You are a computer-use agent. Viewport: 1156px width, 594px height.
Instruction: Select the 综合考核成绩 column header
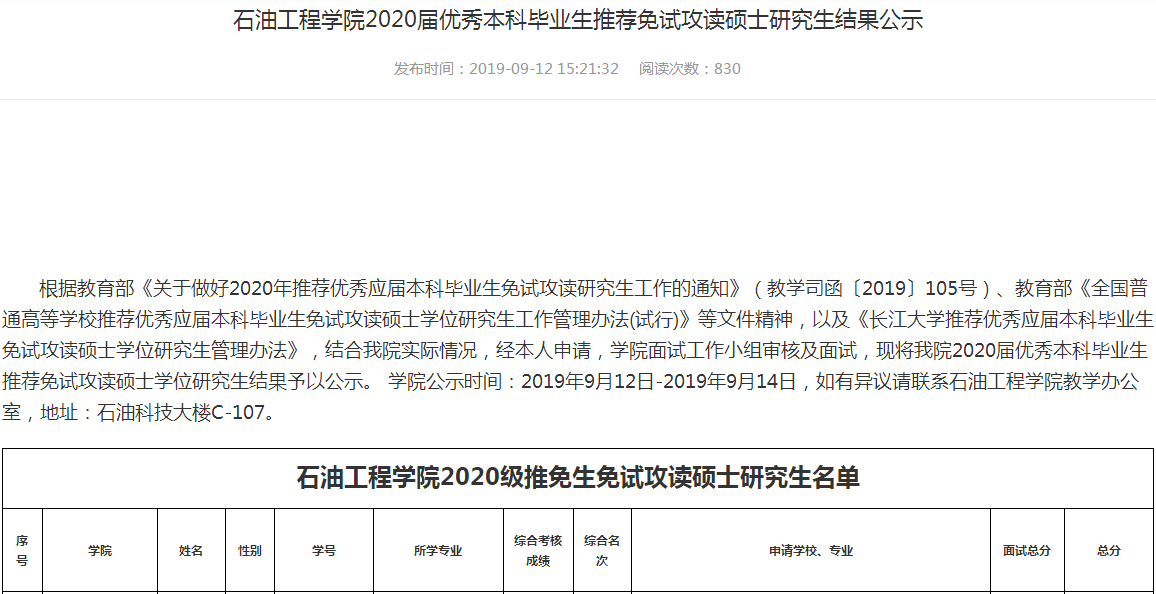tap(538, 550)
